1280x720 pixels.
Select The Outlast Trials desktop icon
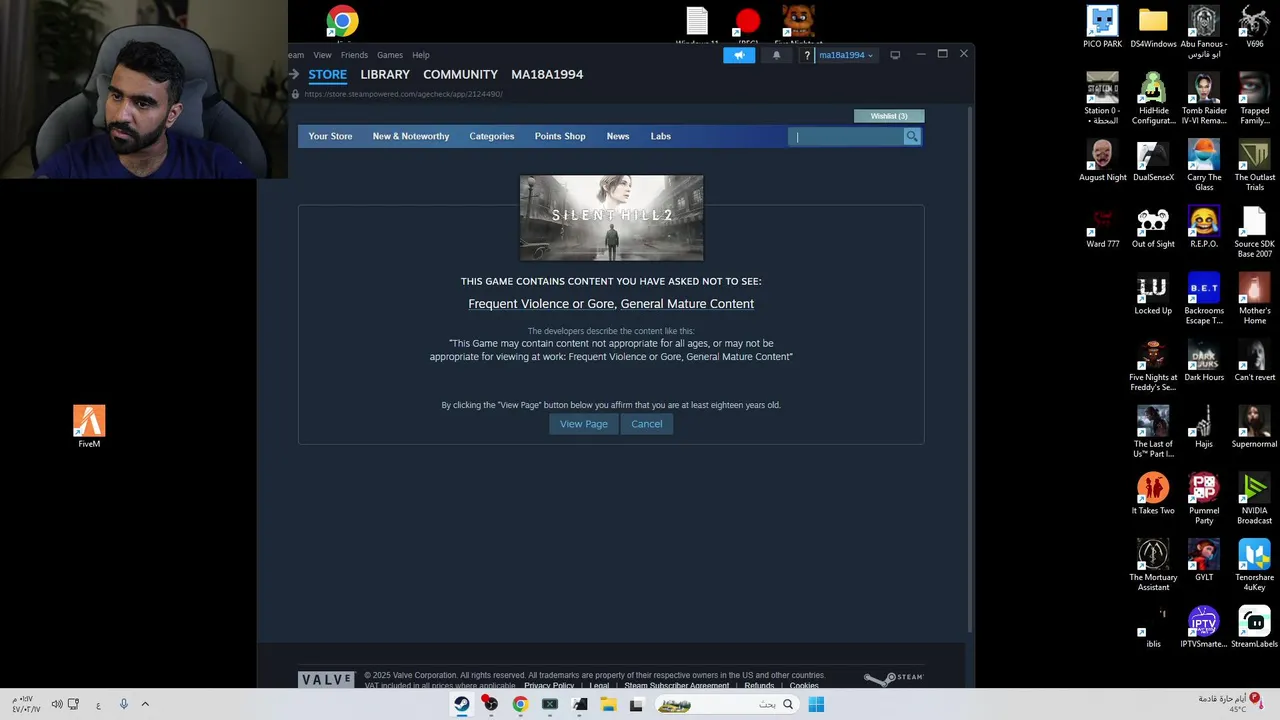[x=1255, y=165]
